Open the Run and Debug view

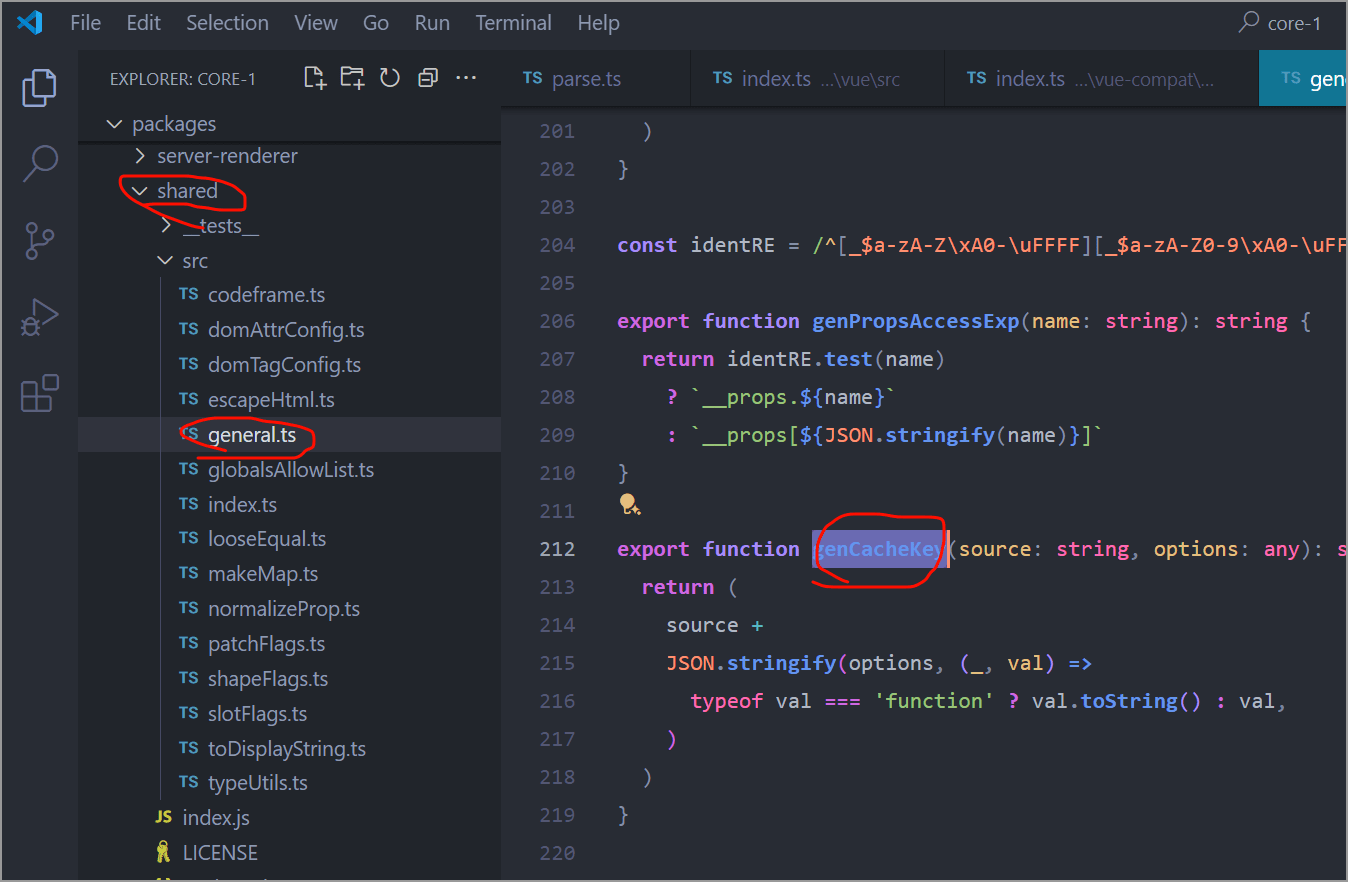39,318
